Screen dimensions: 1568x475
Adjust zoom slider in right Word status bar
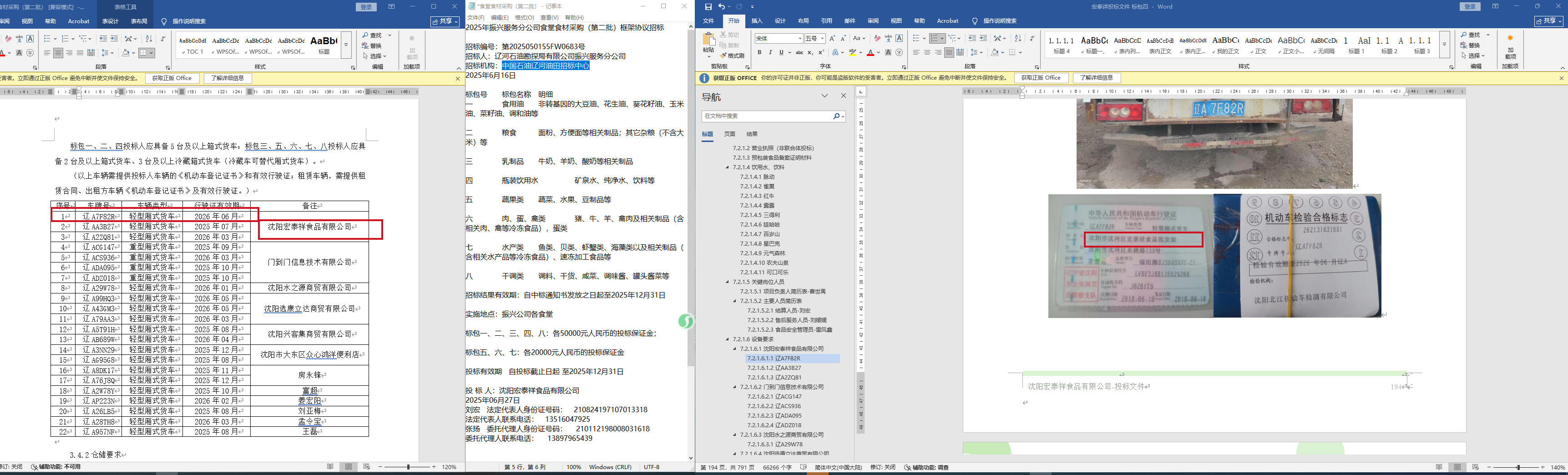point(1518,467)
